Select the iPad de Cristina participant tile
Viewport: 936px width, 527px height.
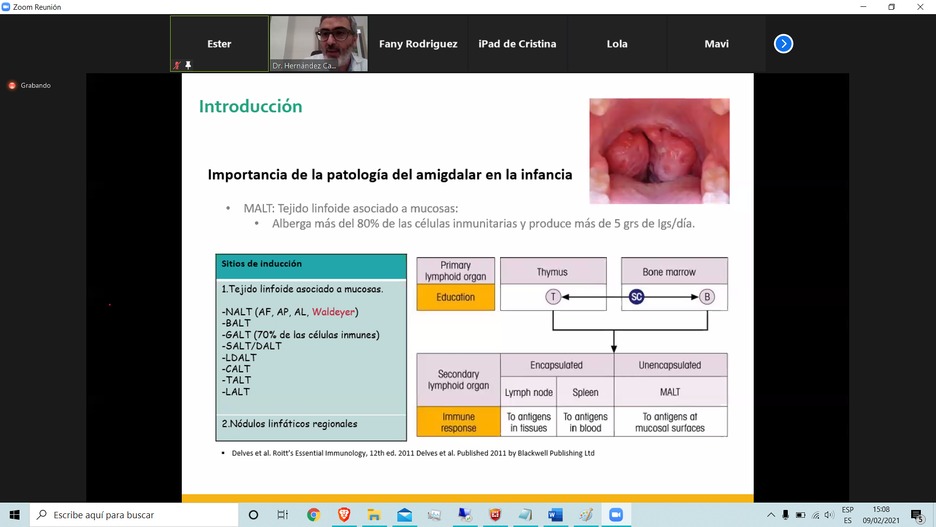[x=517, y=44]
